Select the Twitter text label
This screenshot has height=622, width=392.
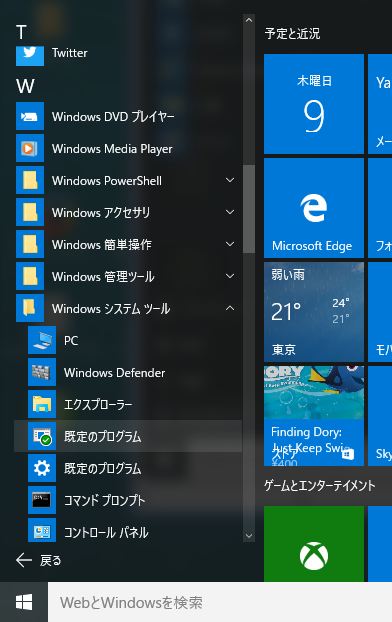[70, 53]
